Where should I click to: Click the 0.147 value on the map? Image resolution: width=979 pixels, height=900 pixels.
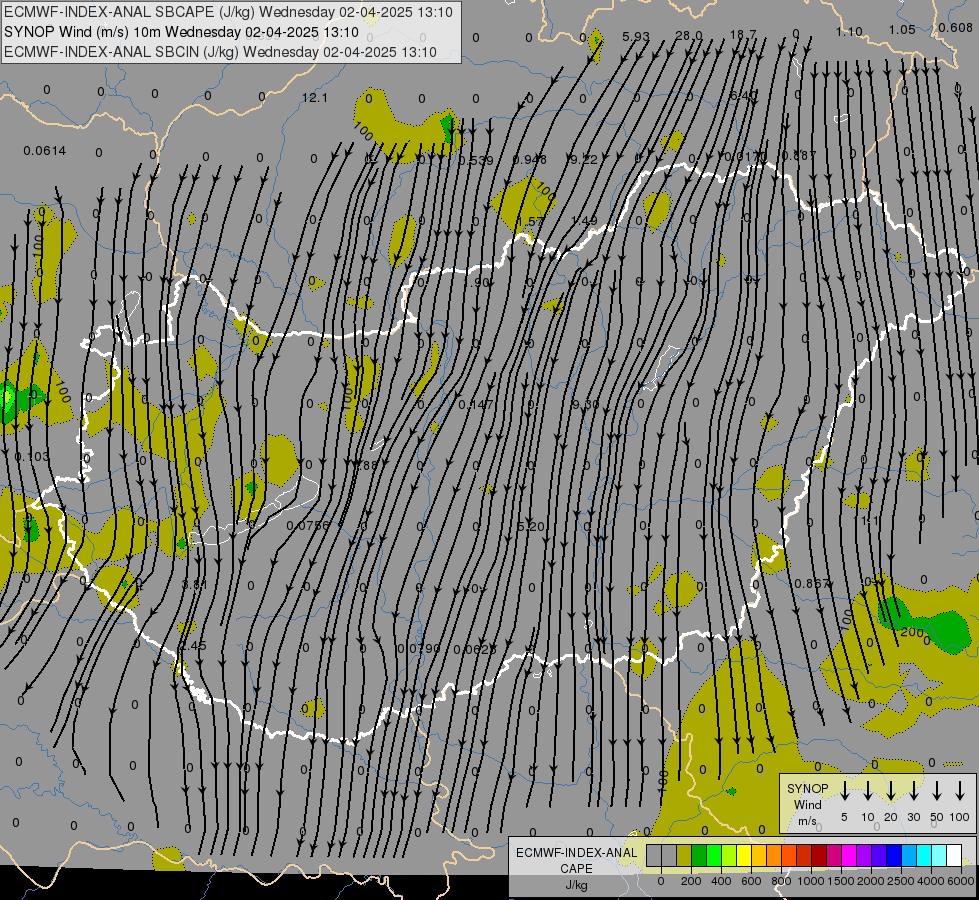(x=476, y=405)
